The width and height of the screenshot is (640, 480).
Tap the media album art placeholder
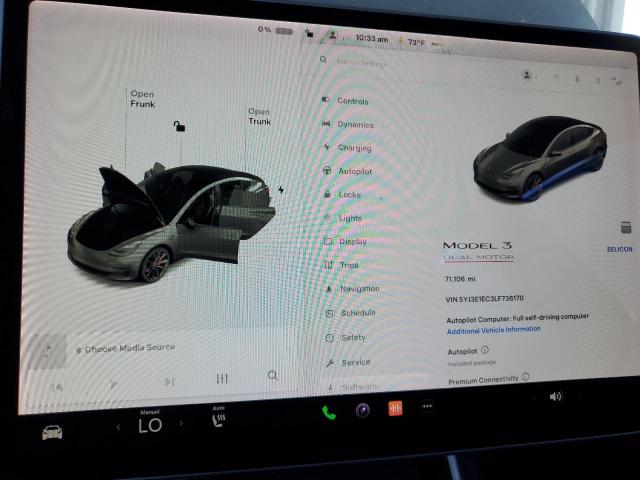[x=46, y=351]
